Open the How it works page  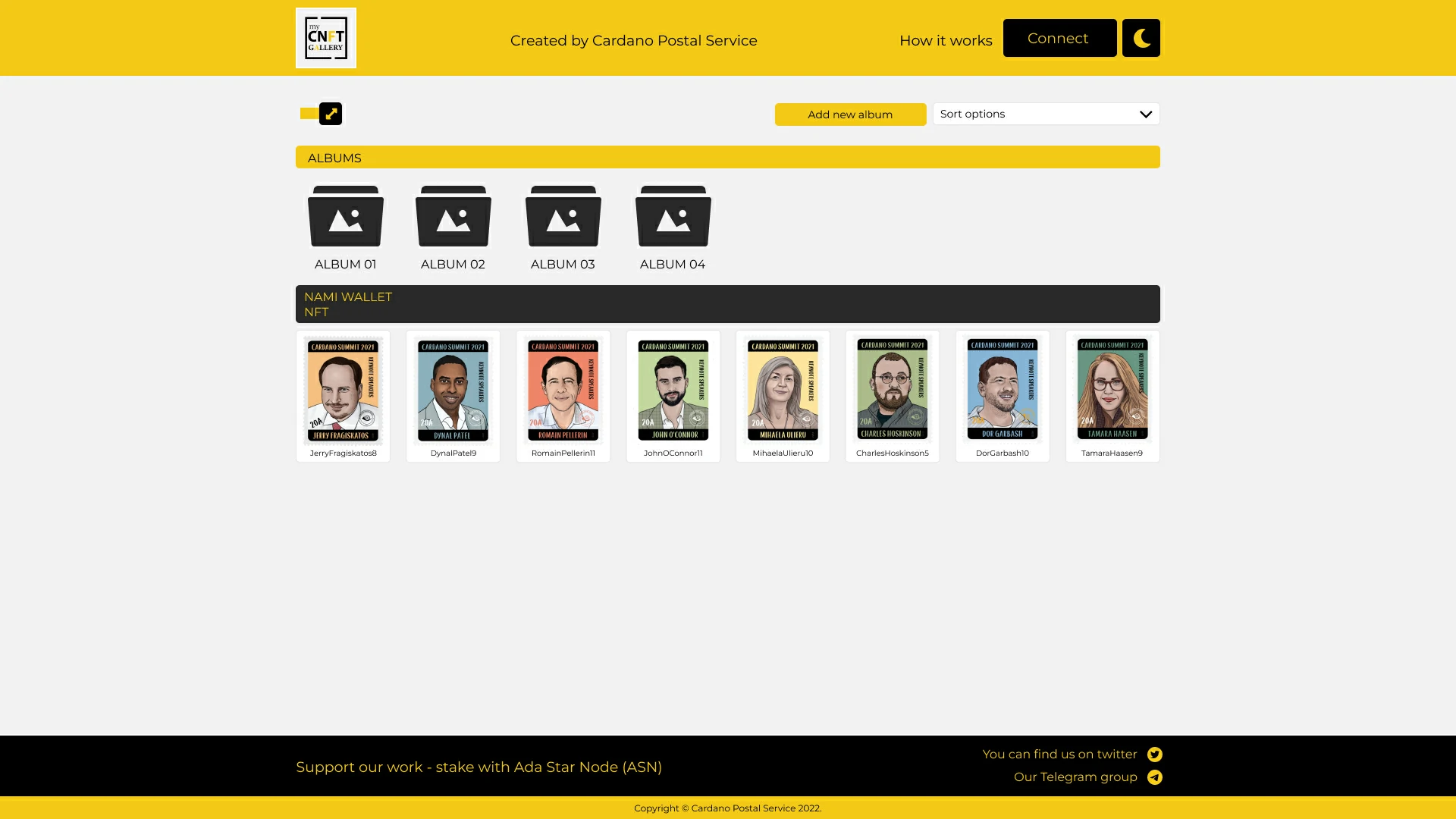[946, 41]
